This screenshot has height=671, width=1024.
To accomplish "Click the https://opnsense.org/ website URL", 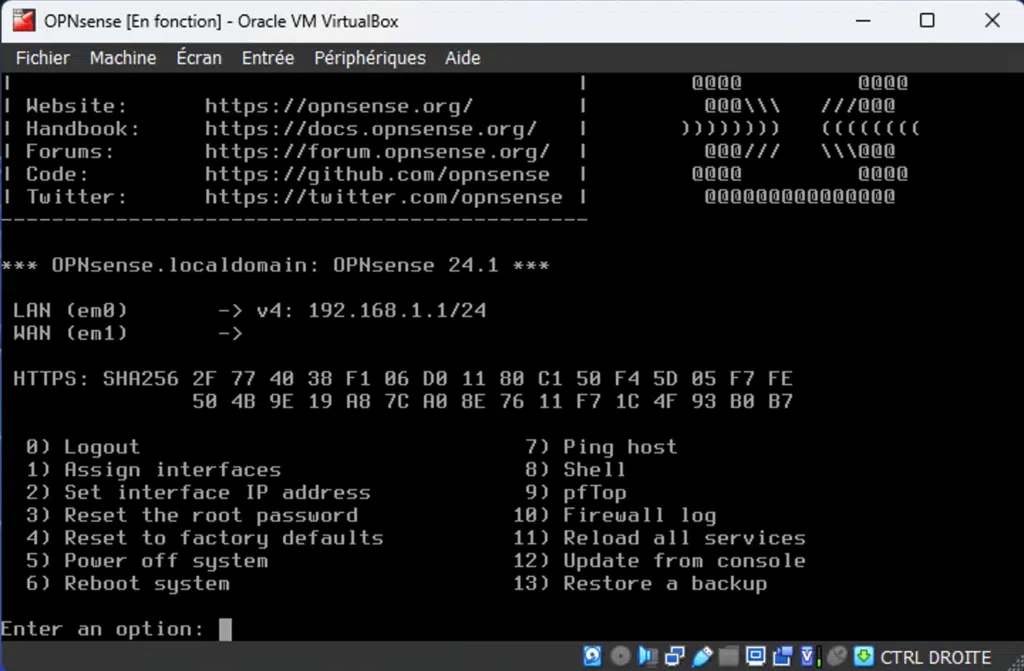I will [x=339, y=106].
